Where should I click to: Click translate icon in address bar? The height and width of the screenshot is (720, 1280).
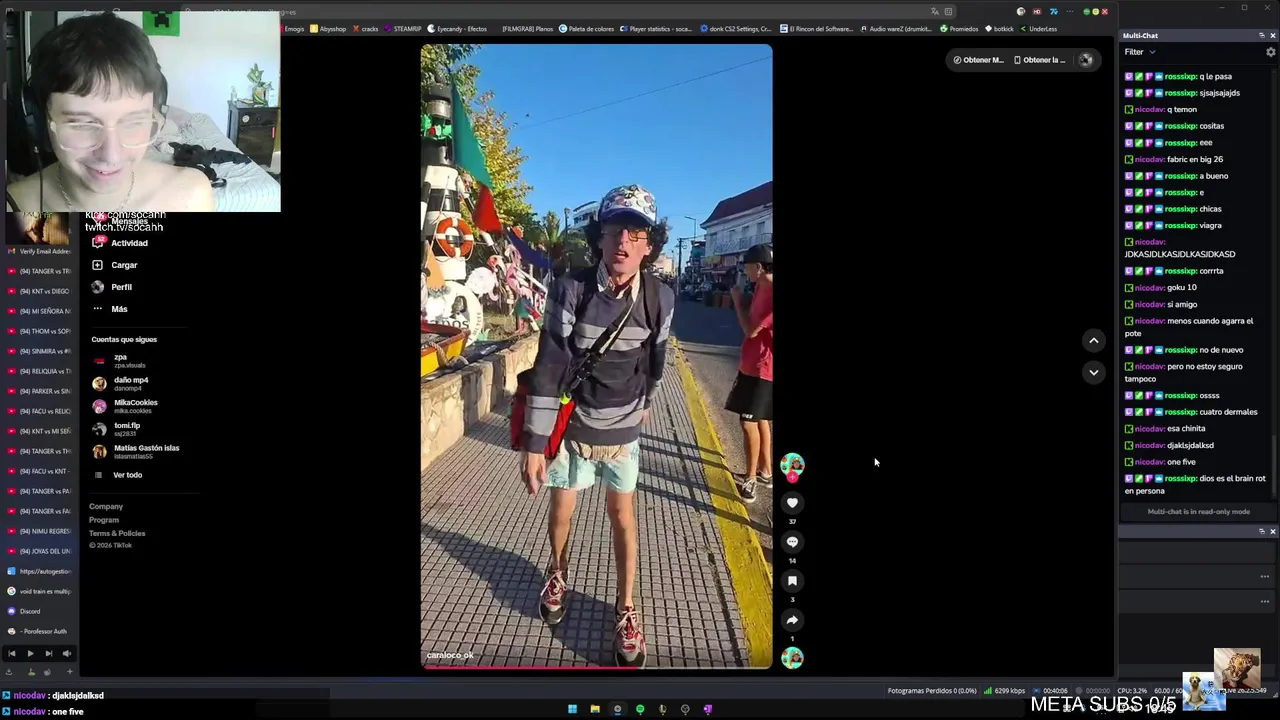(x=934, y=12)
